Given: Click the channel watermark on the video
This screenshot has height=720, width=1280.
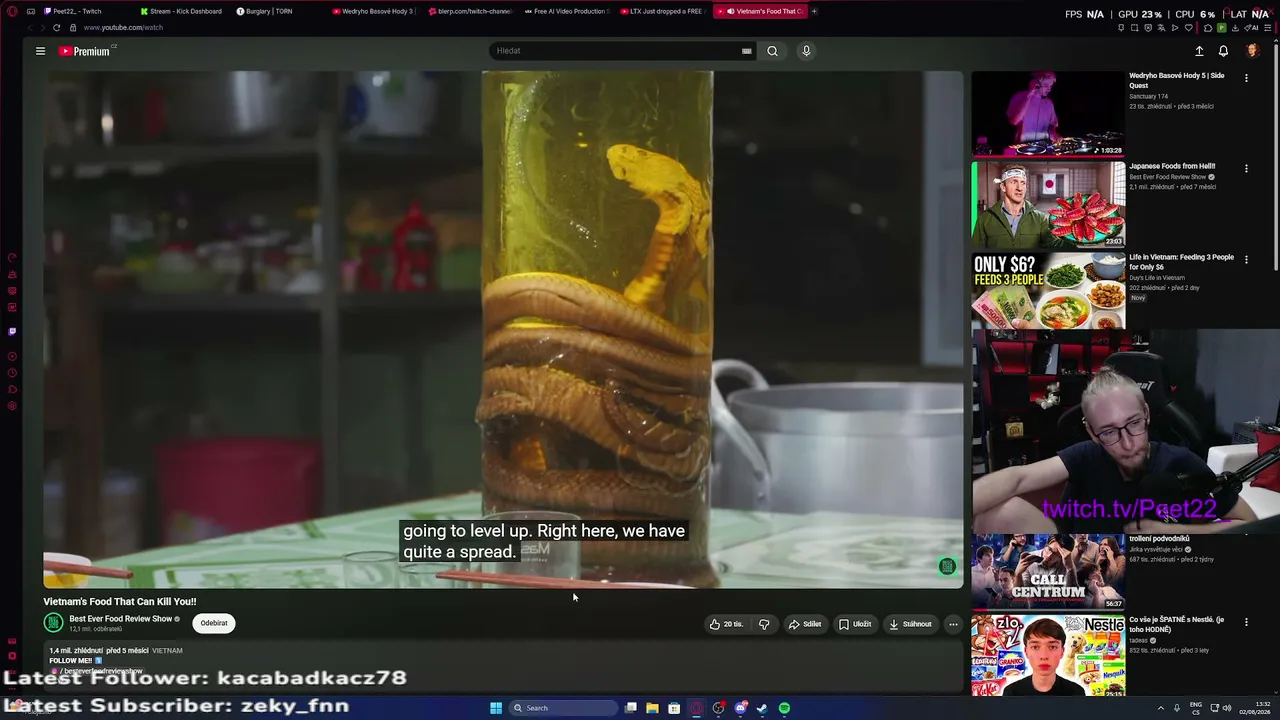Looking at the screenshot, I should [x=947, y=567].
